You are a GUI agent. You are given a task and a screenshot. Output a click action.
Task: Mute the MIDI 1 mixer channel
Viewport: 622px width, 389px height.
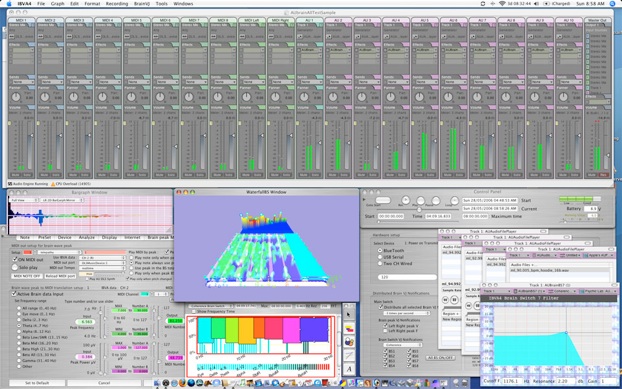pyautogui.click(x=15, y=175)
